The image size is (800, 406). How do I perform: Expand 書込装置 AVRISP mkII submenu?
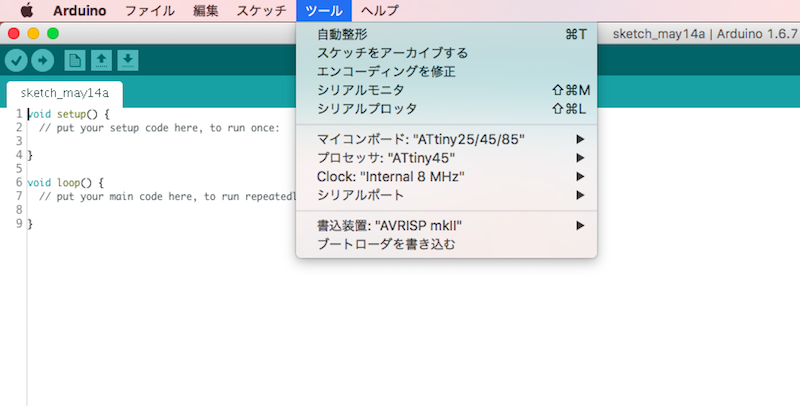point(446,225)
